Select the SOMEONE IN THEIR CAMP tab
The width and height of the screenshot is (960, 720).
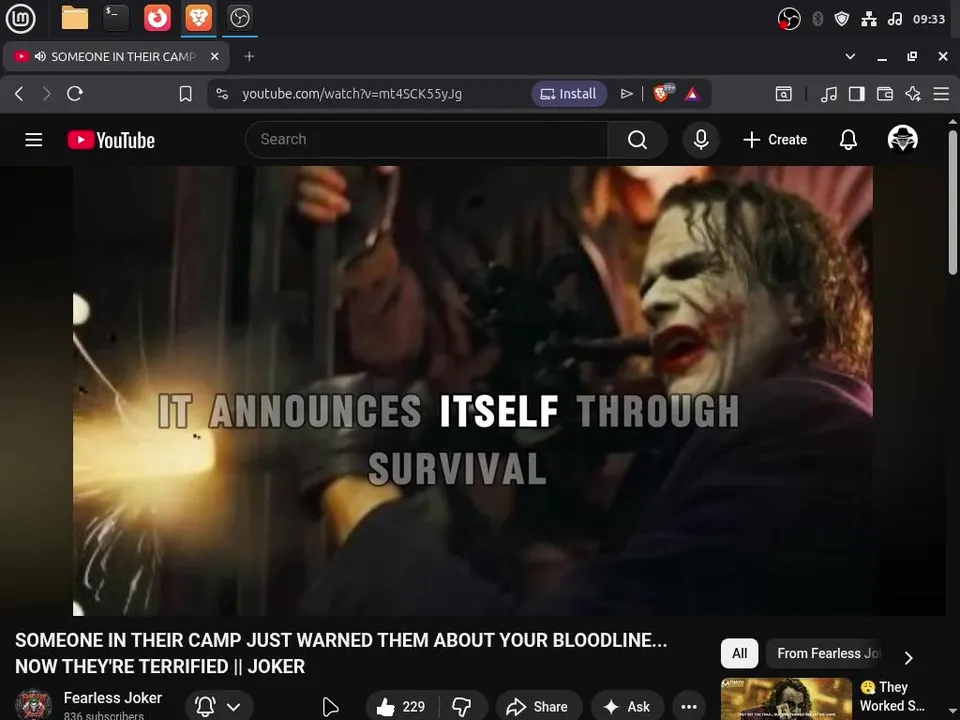click(116, 56)
